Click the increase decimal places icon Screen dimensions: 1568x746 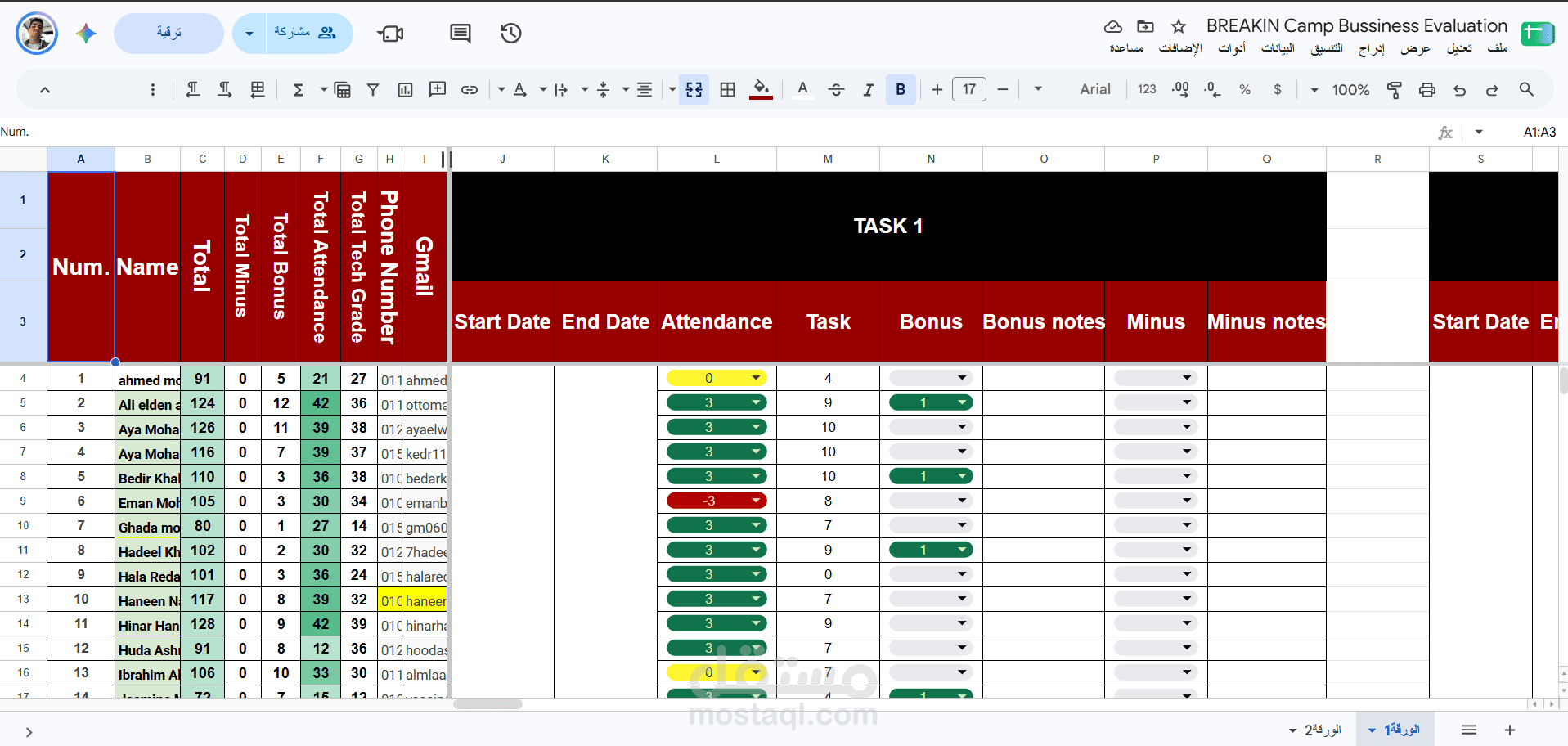coord(1180,89)
